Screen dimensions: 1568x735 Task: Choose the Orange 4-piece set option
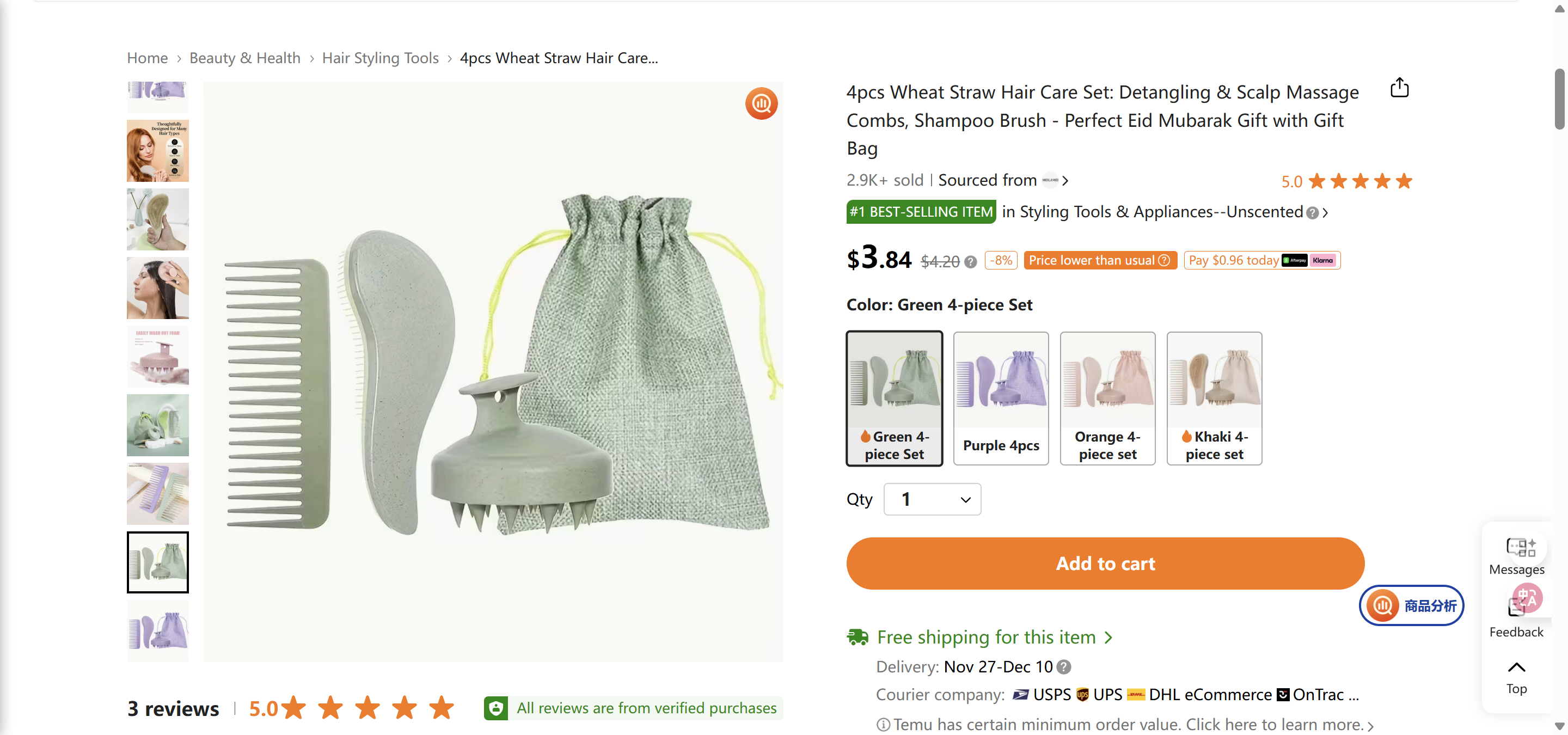coord(1107,399)
